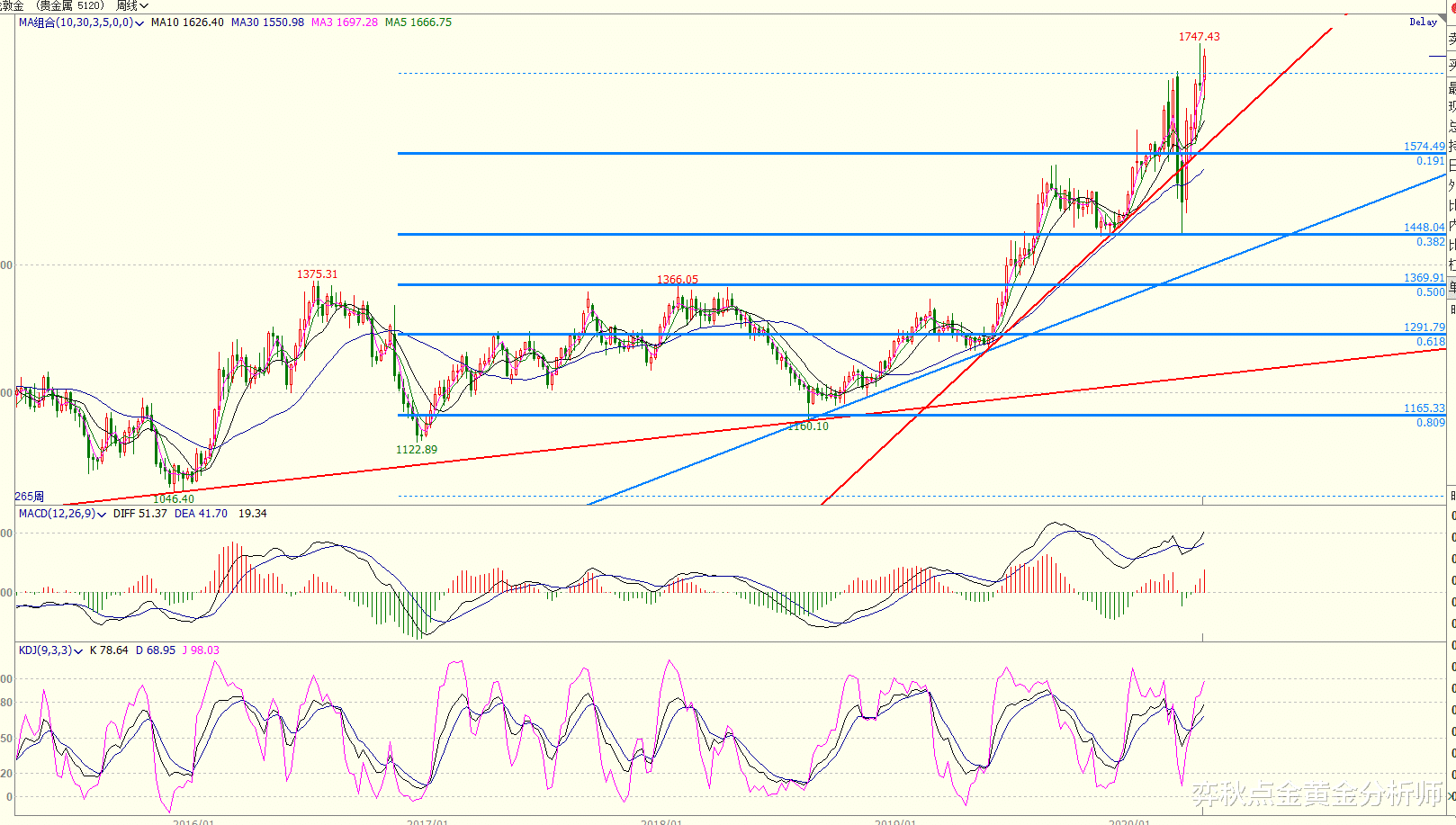This screenshot has height=825, width=1456.
Task: Click the MA10 1626.40 value
Action: click(x=187, y=22)
